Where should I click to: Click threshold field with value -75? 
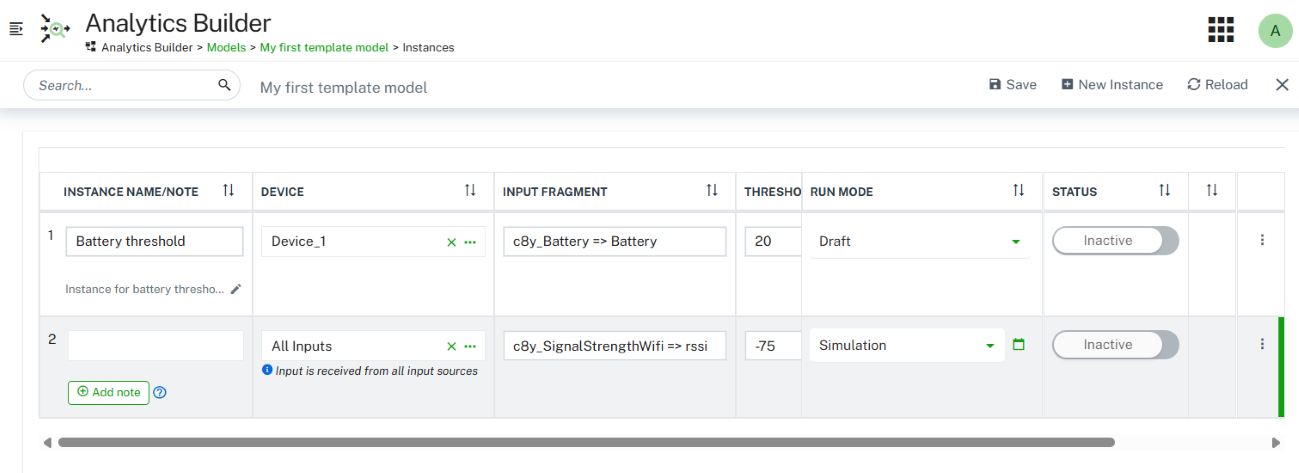tap(773, 346)
